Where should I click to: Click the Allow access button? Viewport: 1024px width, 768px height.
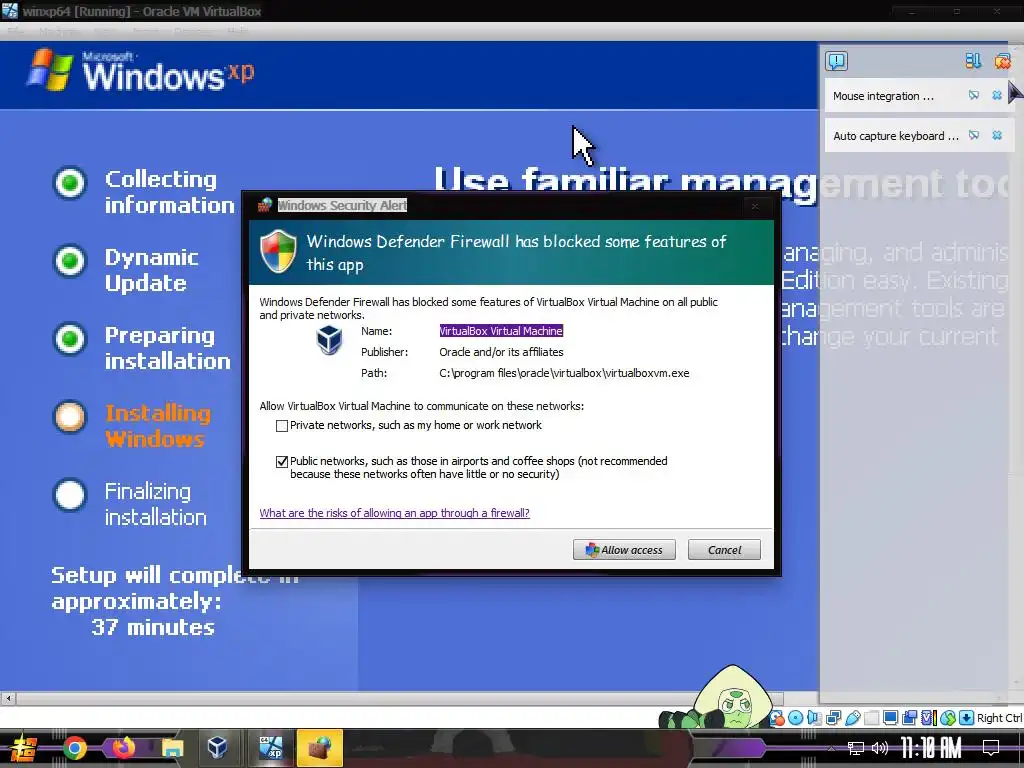coord(624,550)
